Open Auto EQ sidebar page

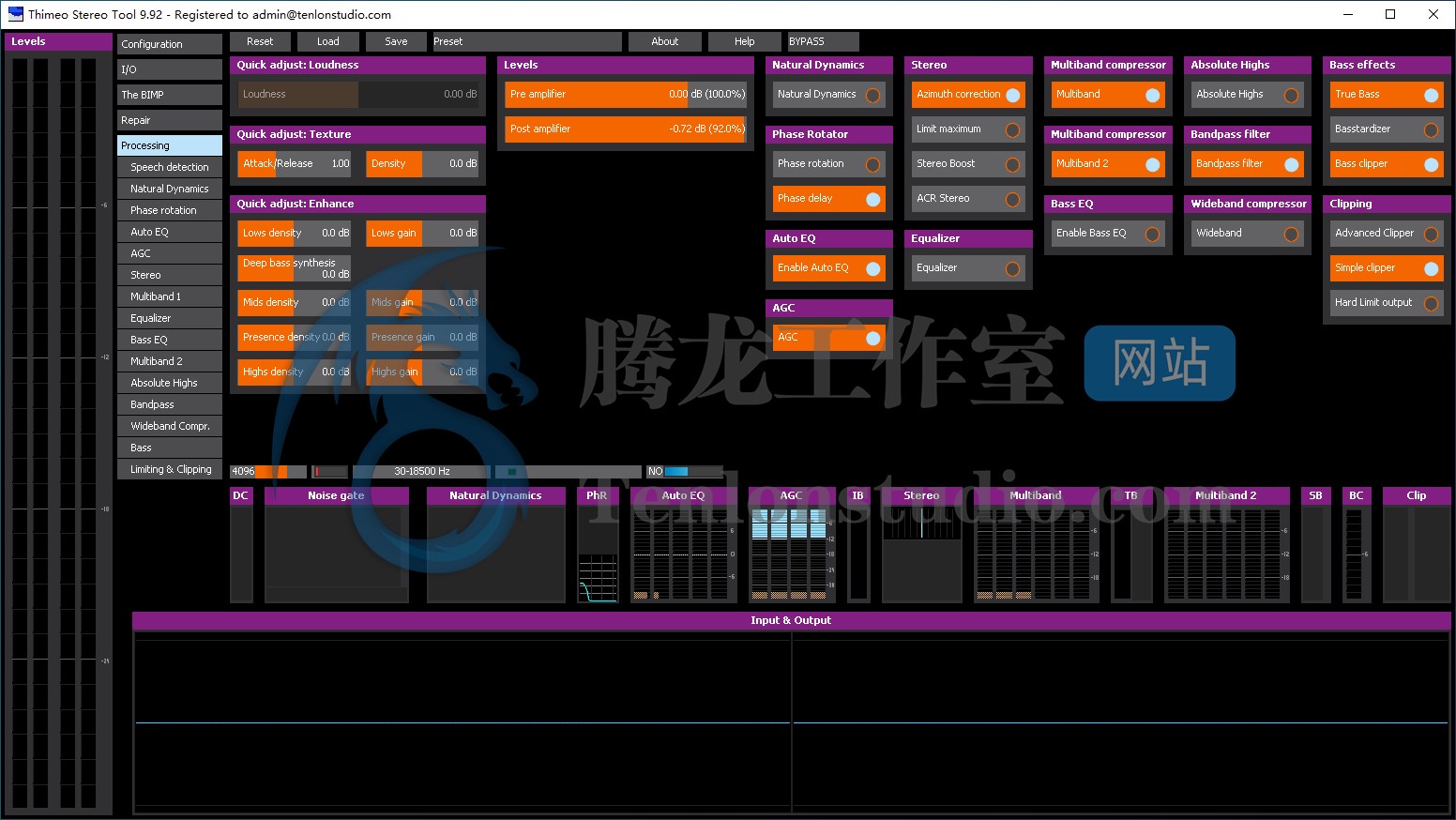170,232
